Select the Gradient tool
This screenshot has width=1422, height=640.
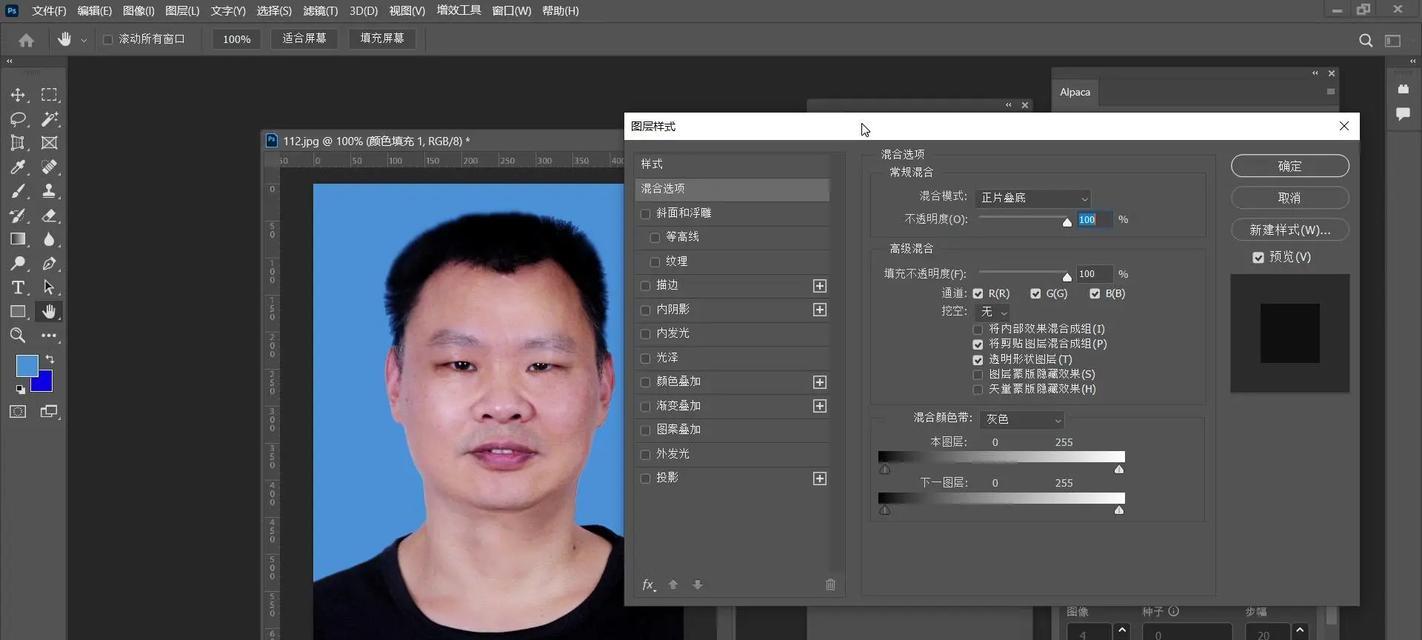tap(18, 239)
